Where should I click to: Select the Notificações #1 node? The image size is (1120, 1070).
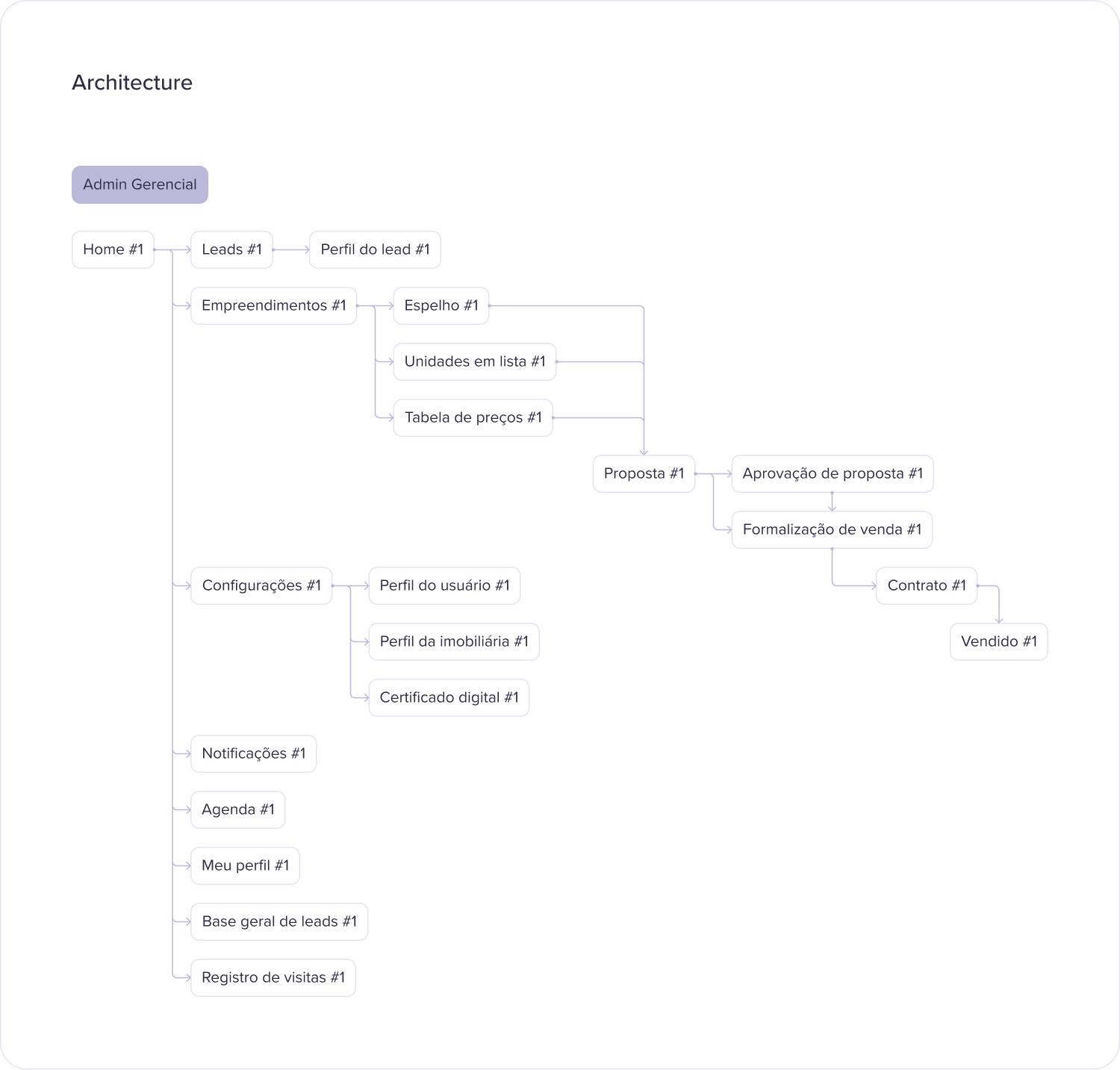click(253, 753)
